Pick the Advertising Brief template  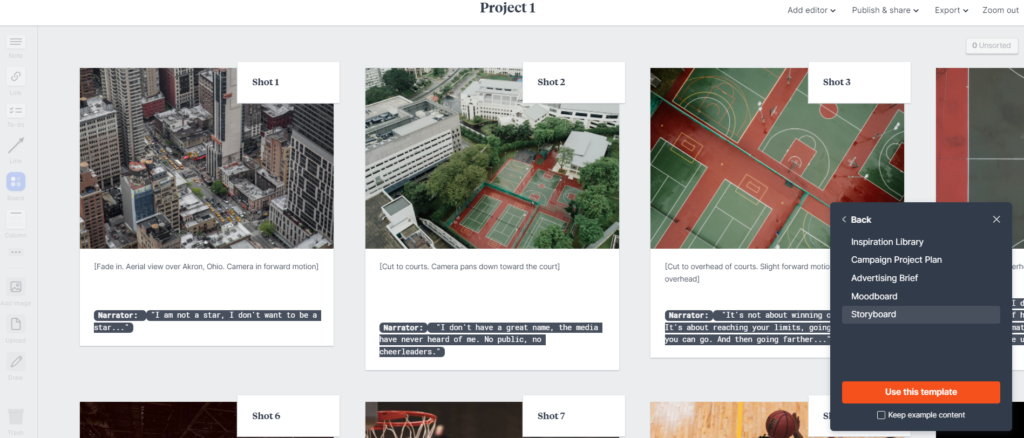click(x=884, y=278)
